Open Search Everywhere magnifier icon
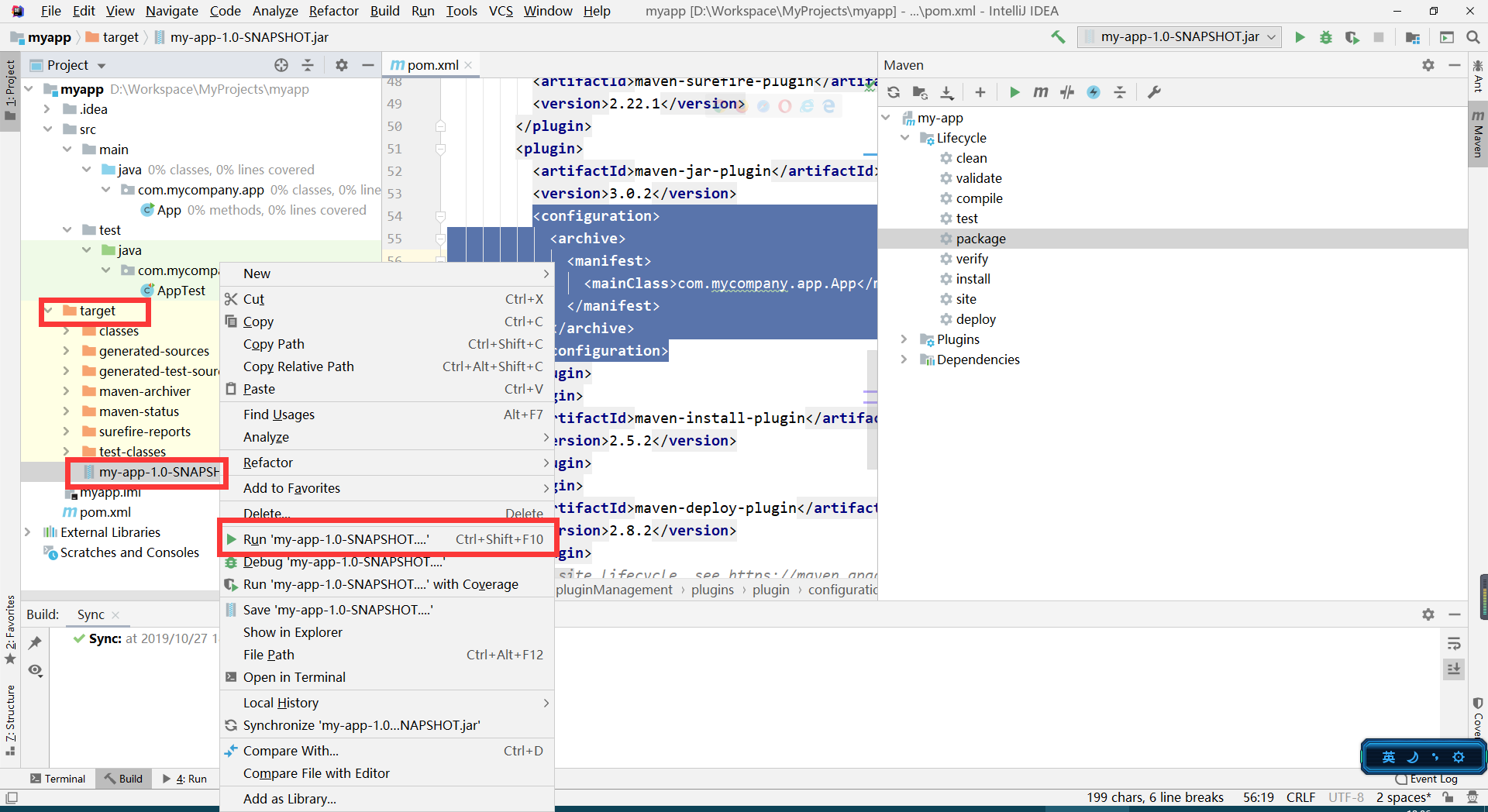 coord(1473,37)
